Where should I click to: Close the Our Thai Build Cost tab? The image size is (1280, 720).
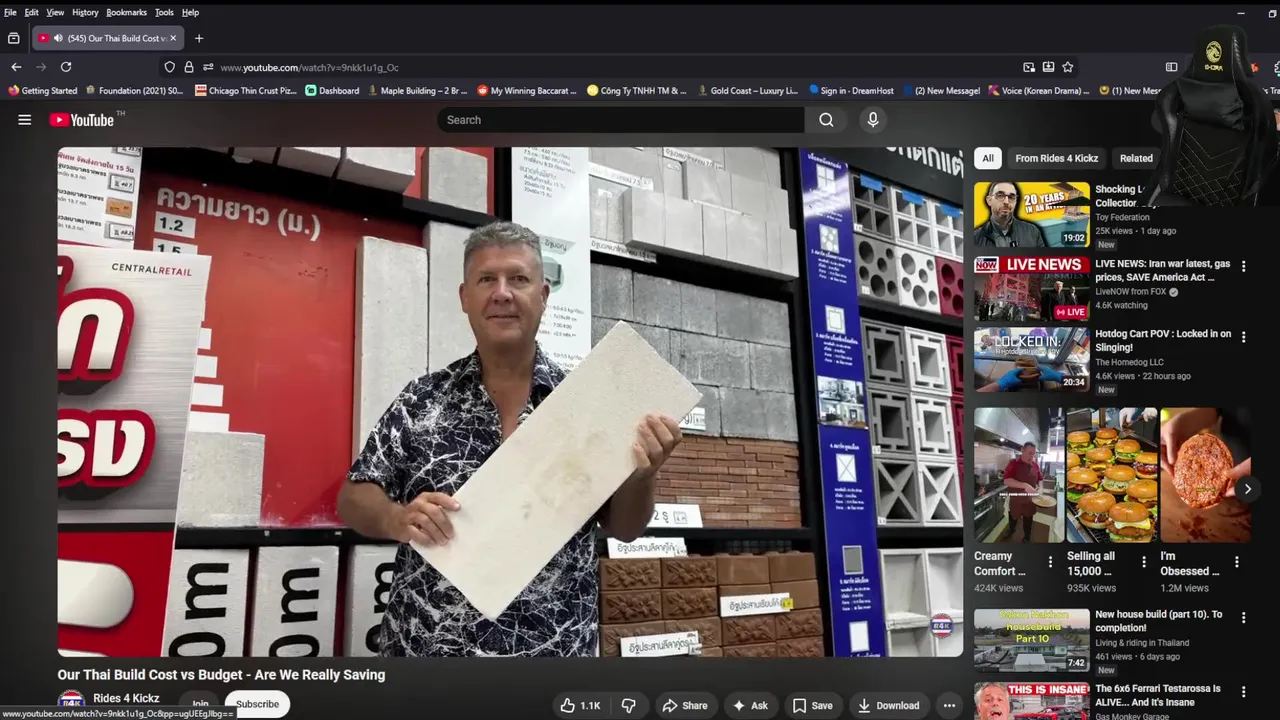tap(172, 38)
